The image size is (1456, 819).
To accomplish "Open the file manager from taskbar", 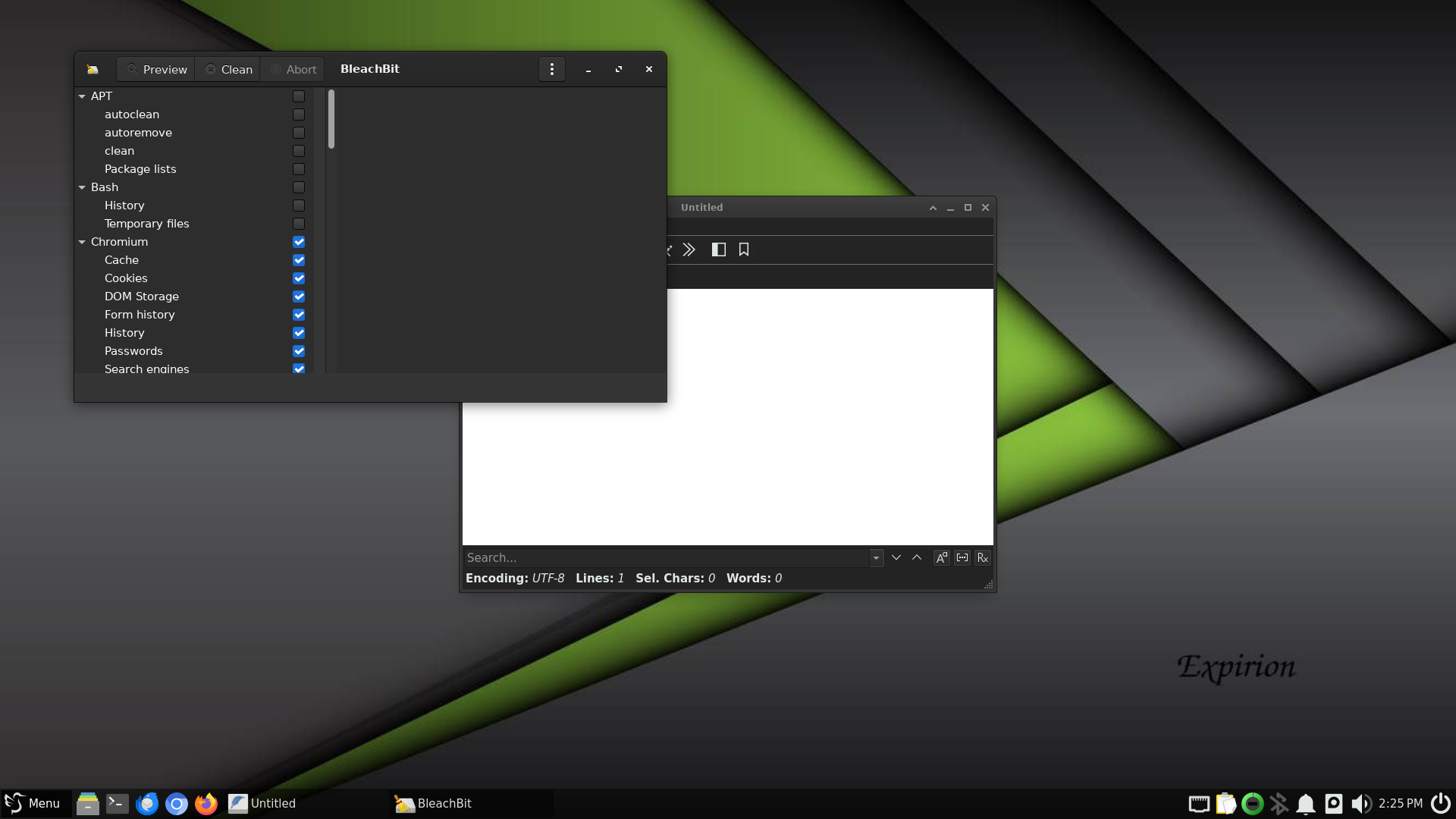I will click(88, 803).
